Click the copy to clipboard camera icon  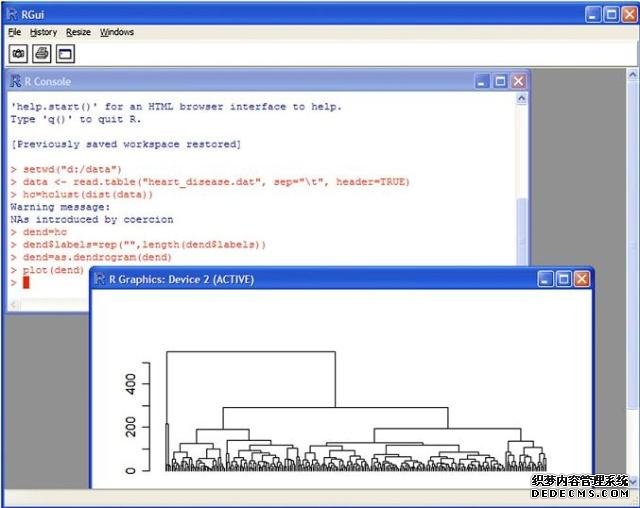19,54
